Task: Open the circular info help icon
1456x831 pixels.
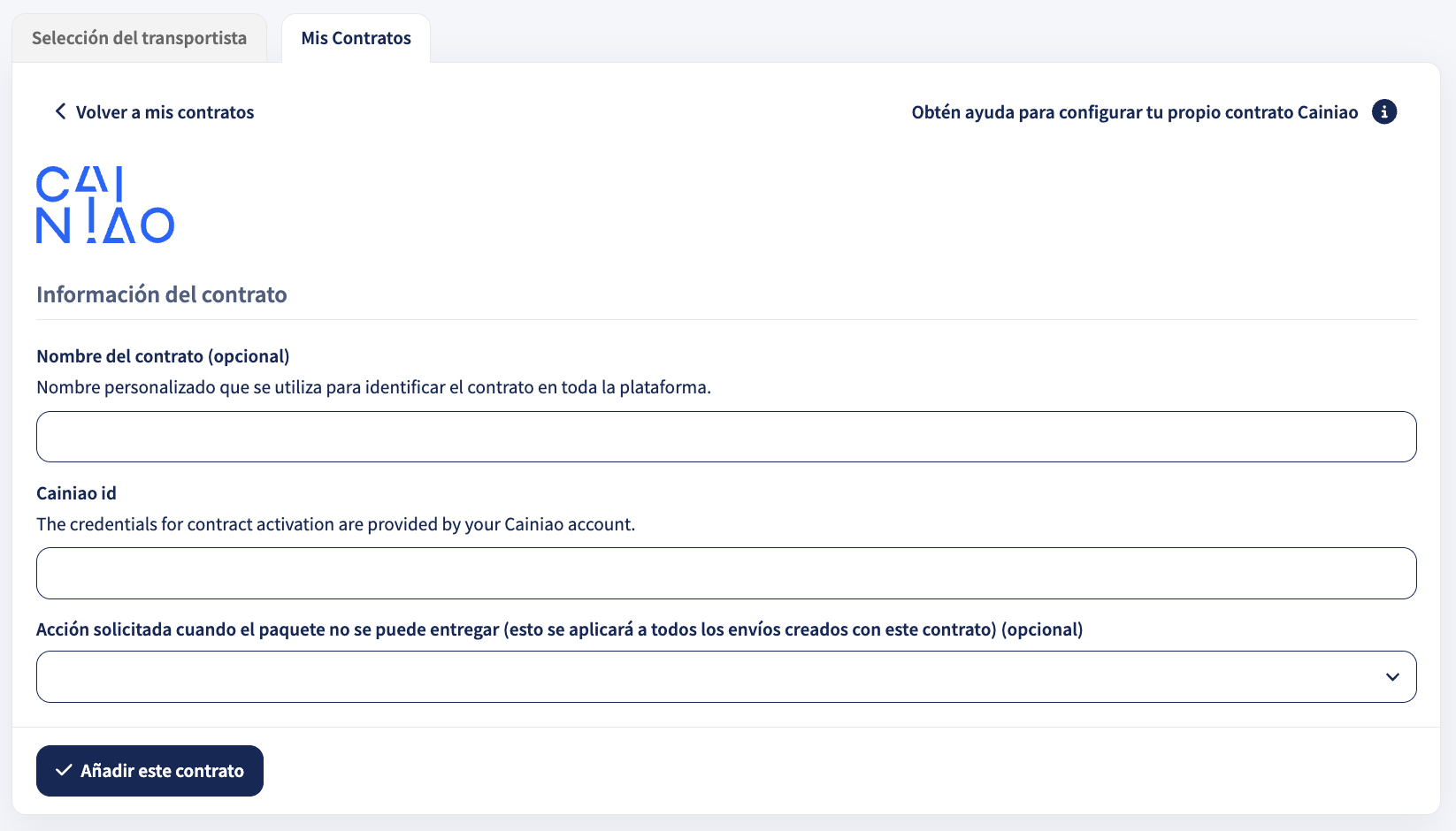Action: coord(1384,112)
